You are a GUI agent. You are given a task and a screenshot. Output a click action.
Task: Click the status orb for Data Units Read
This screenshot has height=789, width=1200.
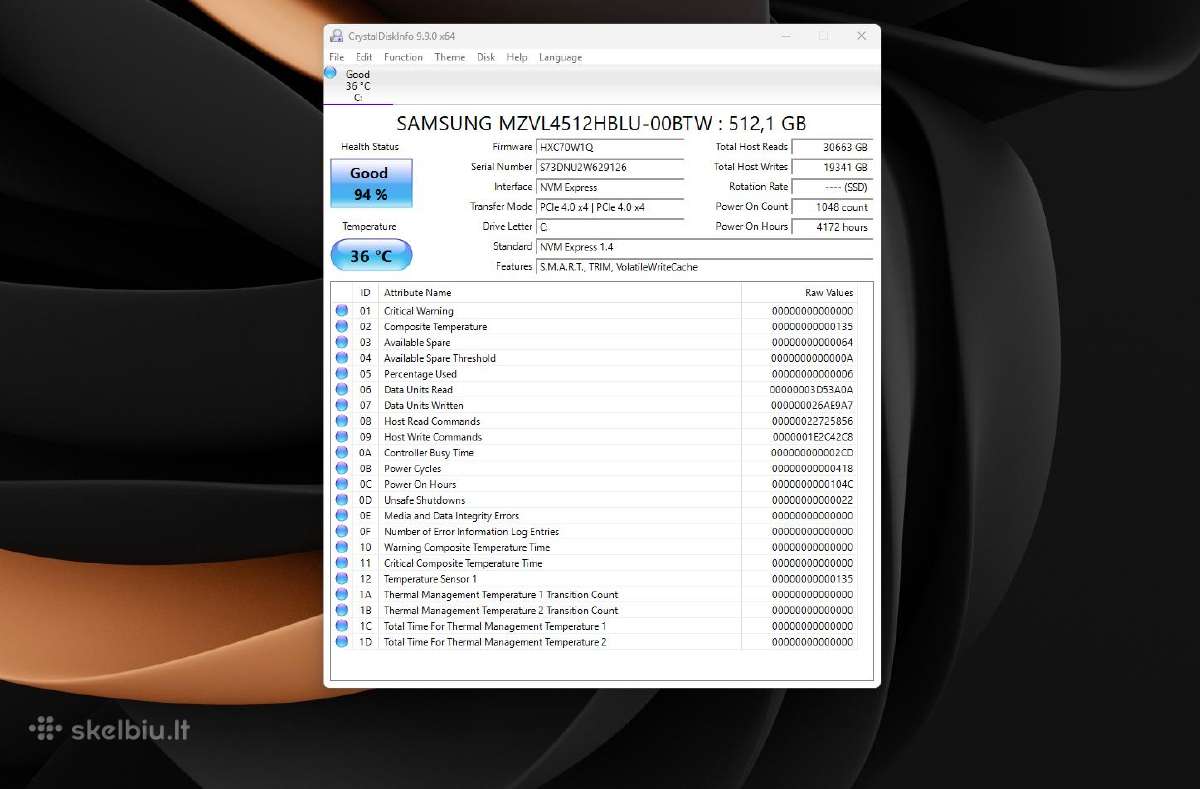[342, 390]
